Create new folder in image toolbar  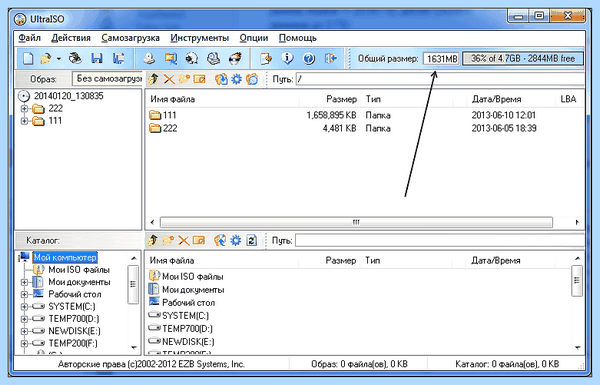click(x=184, y=79)
